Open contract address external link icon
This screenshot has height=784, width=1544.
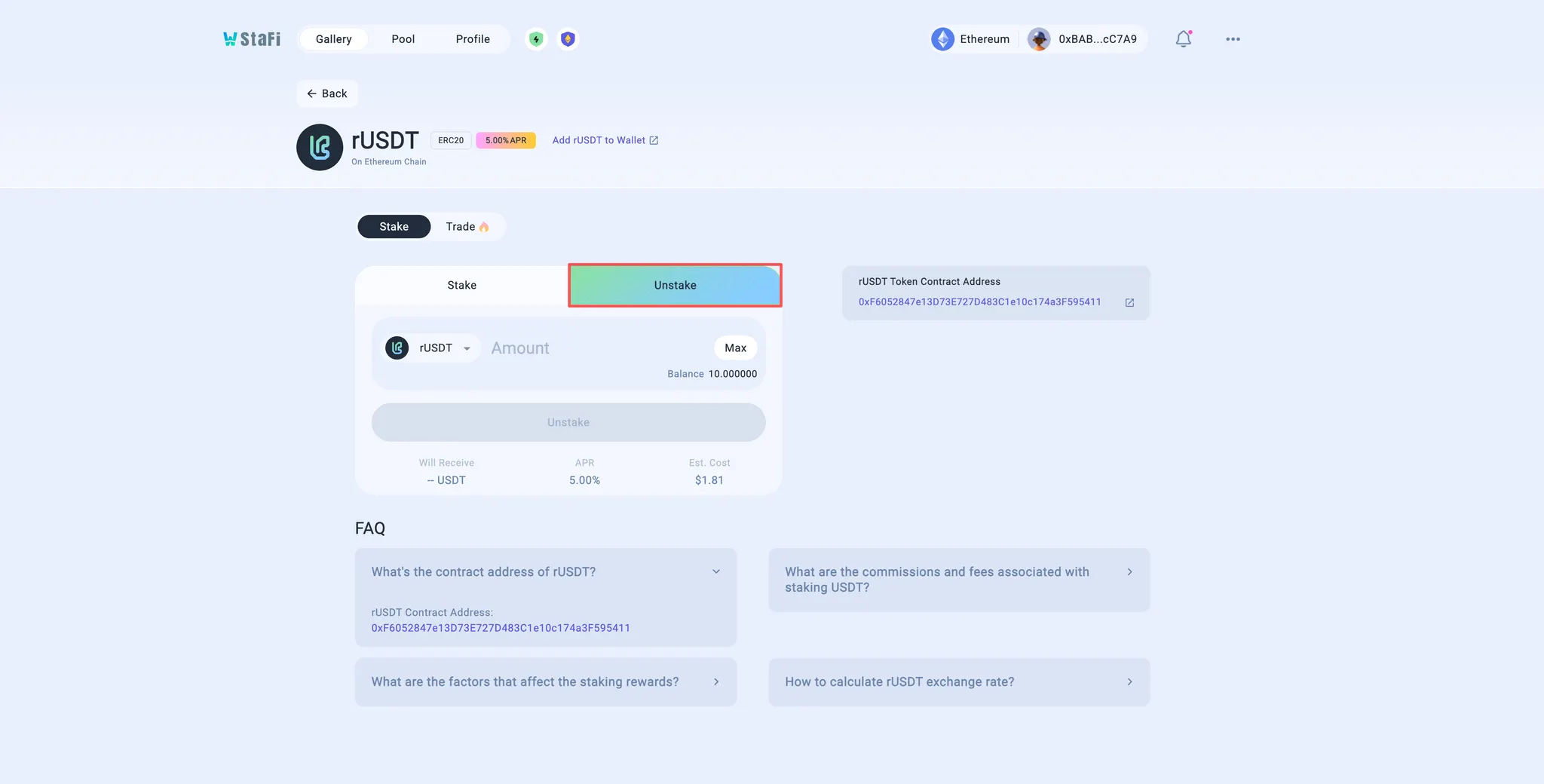(1129, 302)
